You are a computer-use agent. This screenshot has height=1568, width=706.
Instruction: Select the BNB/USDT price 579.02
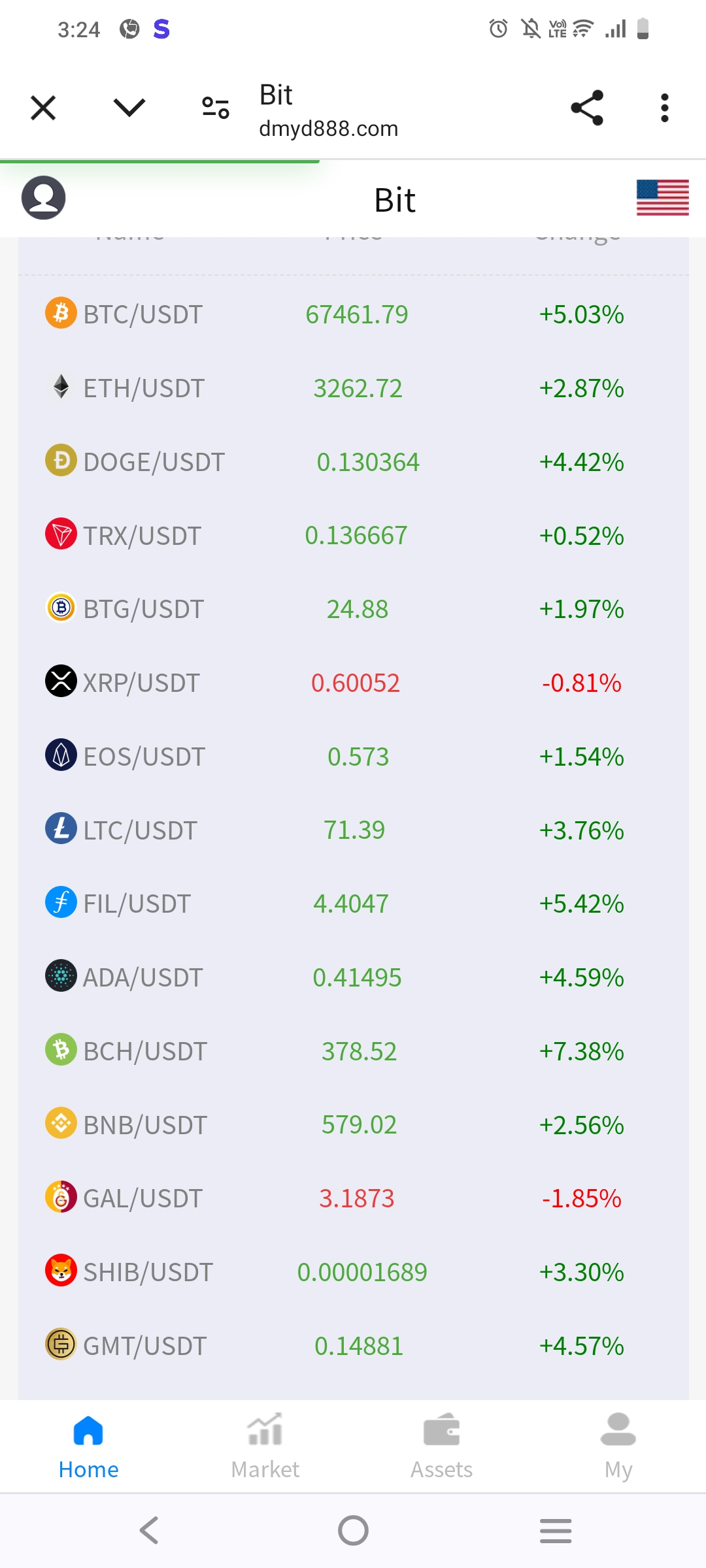tap(359, 1125)
